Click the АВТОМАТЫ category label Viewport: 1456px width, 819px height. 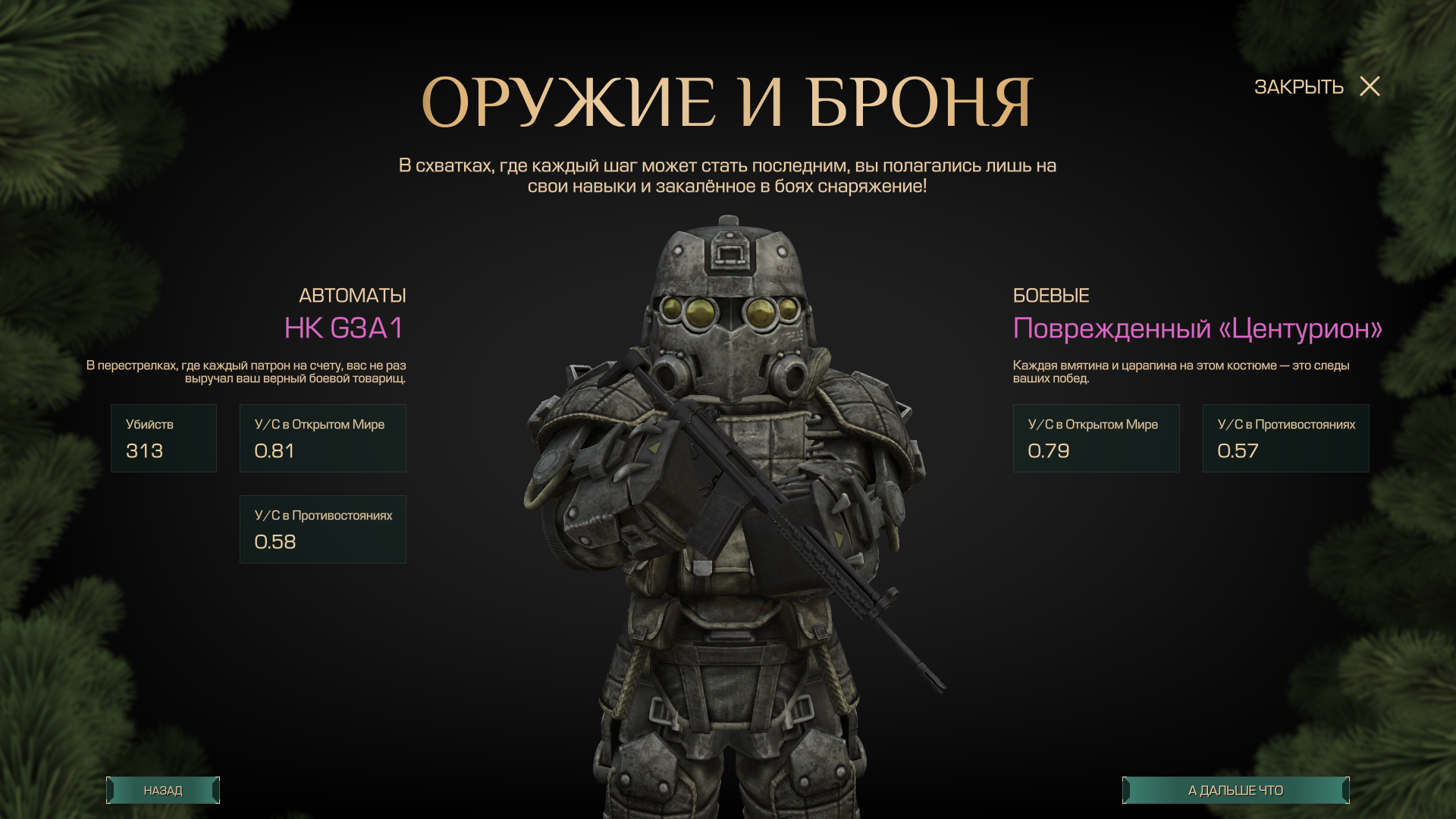click(353, 295)
